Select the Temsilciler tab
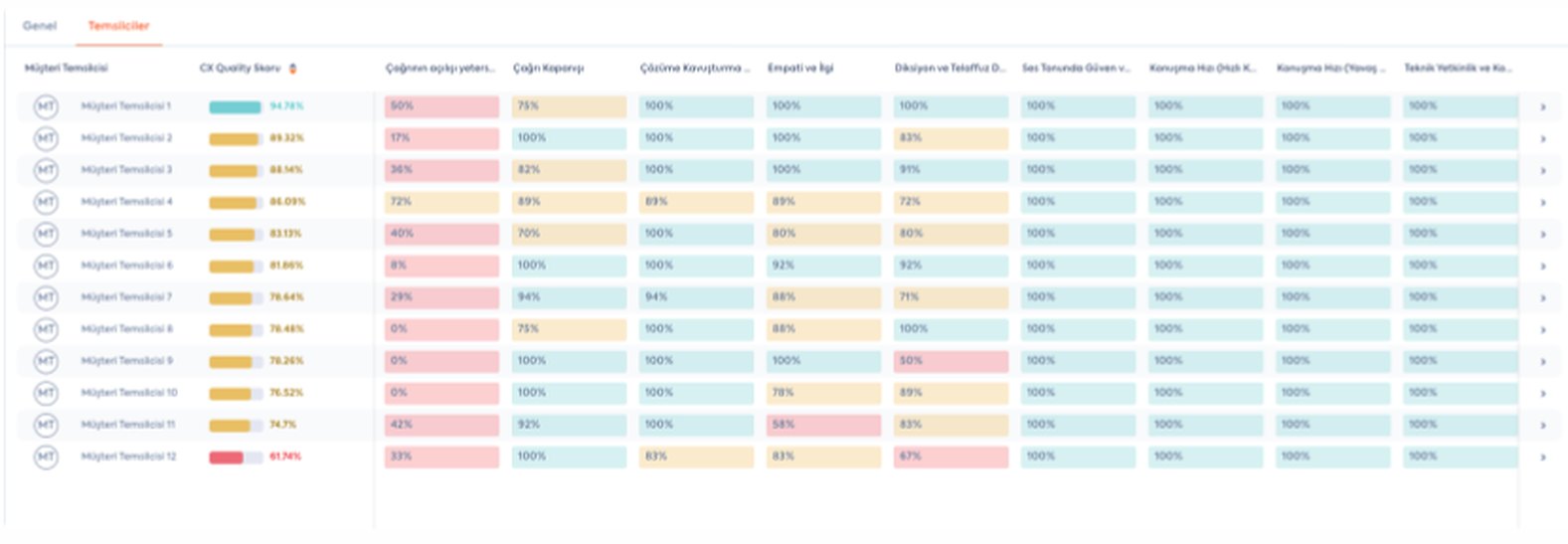This screenshot has height=544, width=1568. click(x=118, y=26)
